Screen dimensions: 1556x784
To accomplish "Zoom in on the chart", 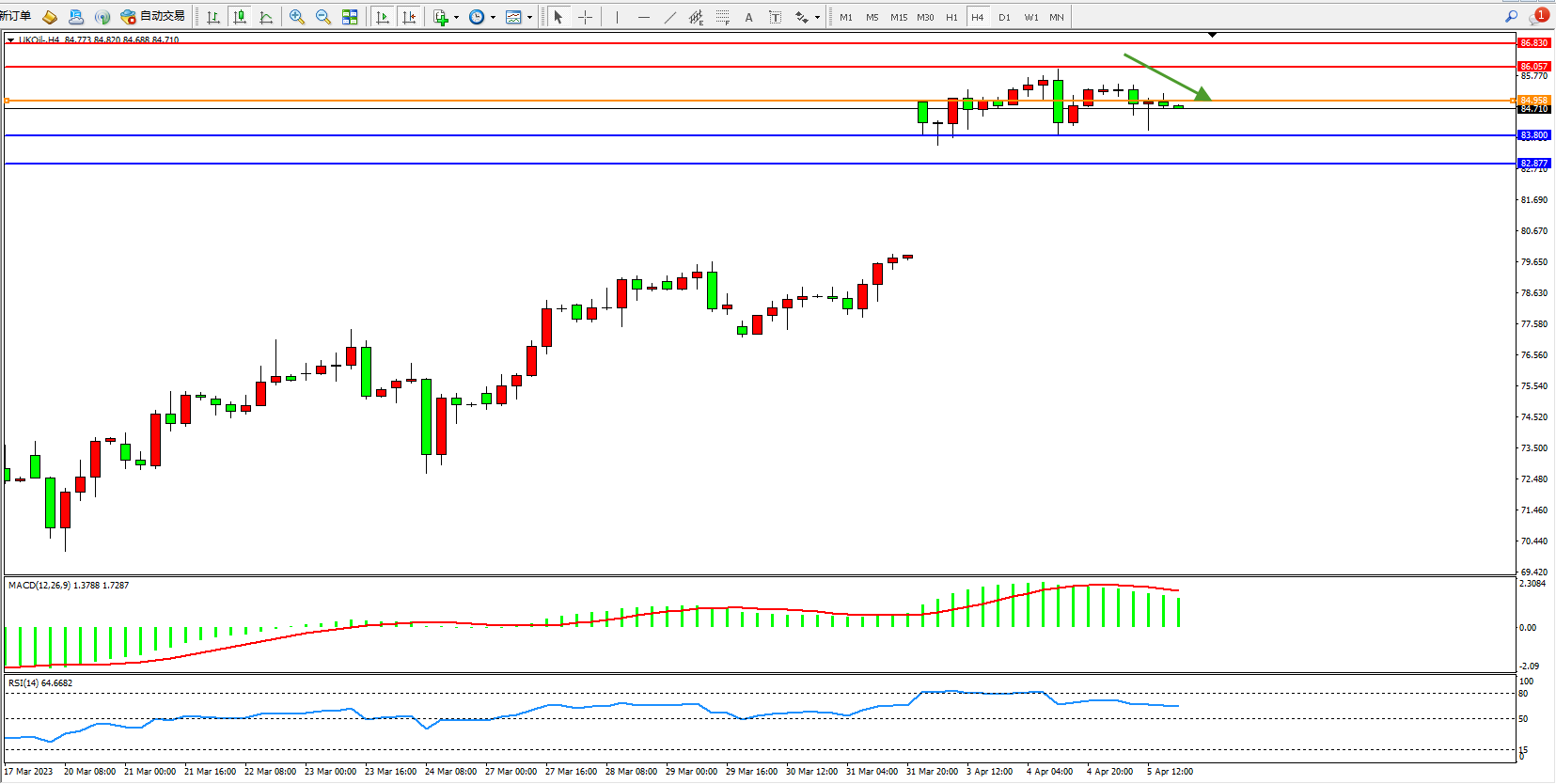I will (297, 17).
